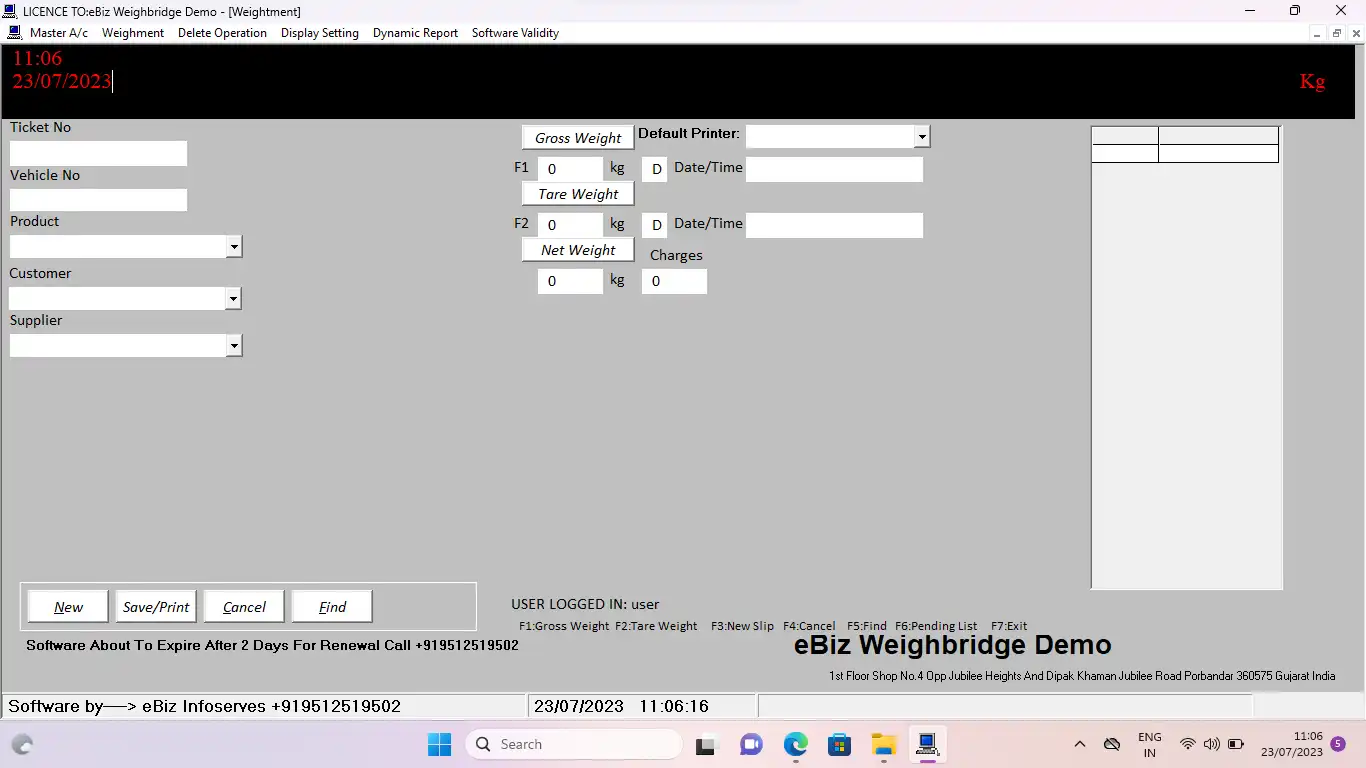Click the application icon in the menu bar
1366x768 pixels.
pos(14,32)
